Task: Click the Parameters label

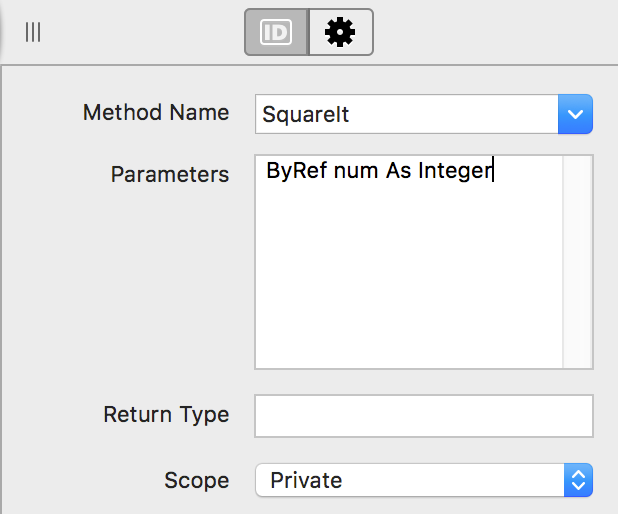Action: [170, 174]
